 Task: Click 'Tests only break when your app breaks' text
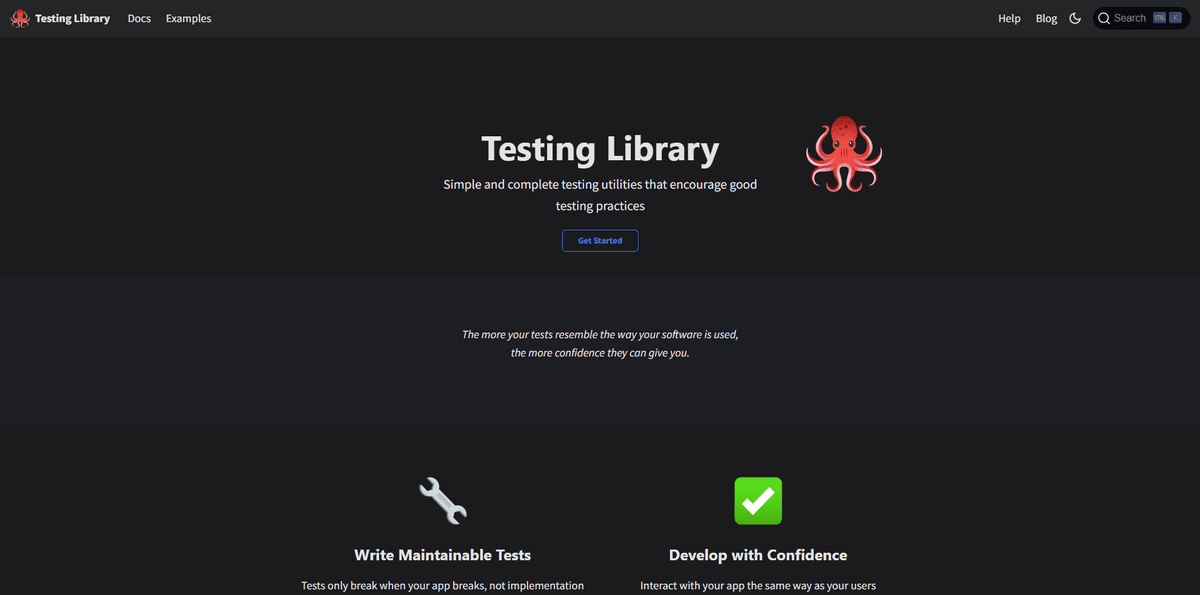(x=442, y=586)
